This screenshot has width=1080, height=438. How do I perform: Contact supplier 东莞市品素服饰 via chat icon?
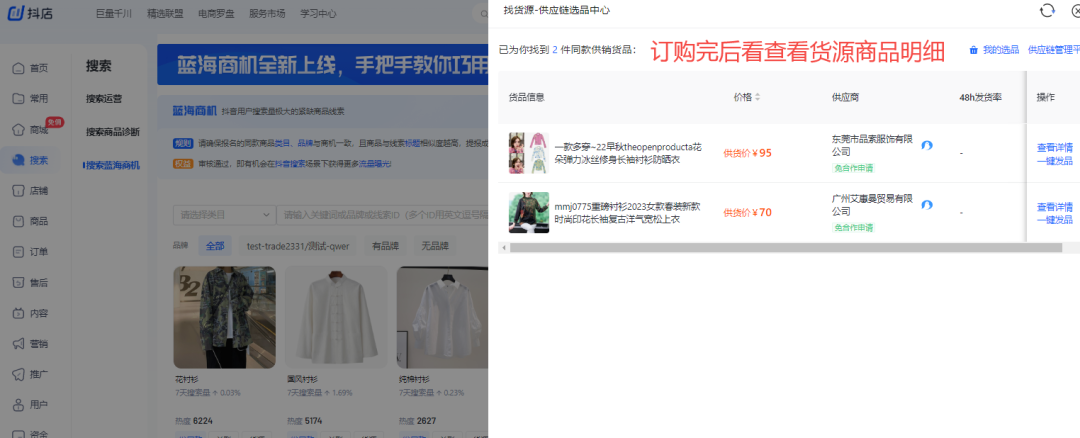(927, 146)
